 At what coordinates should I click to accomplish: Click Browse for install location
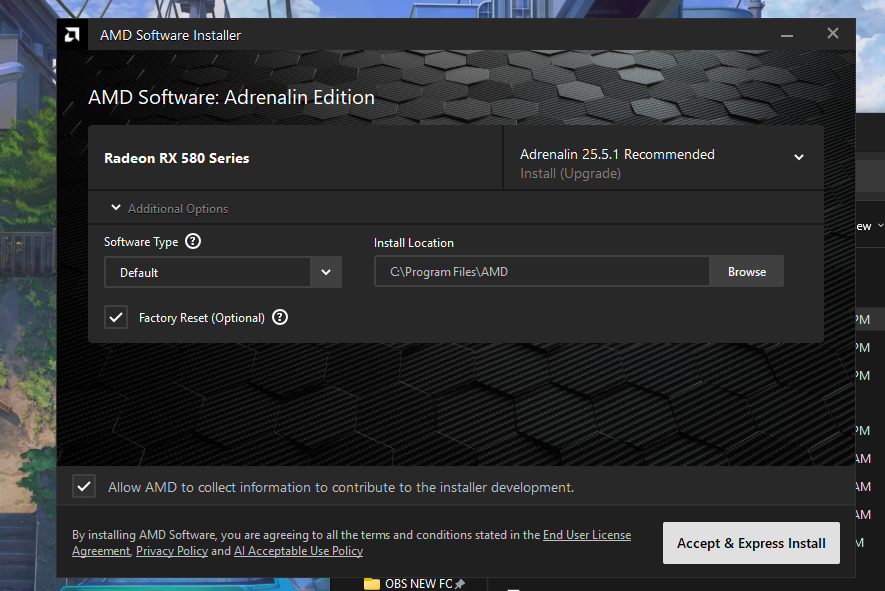(x=747, y=272)
